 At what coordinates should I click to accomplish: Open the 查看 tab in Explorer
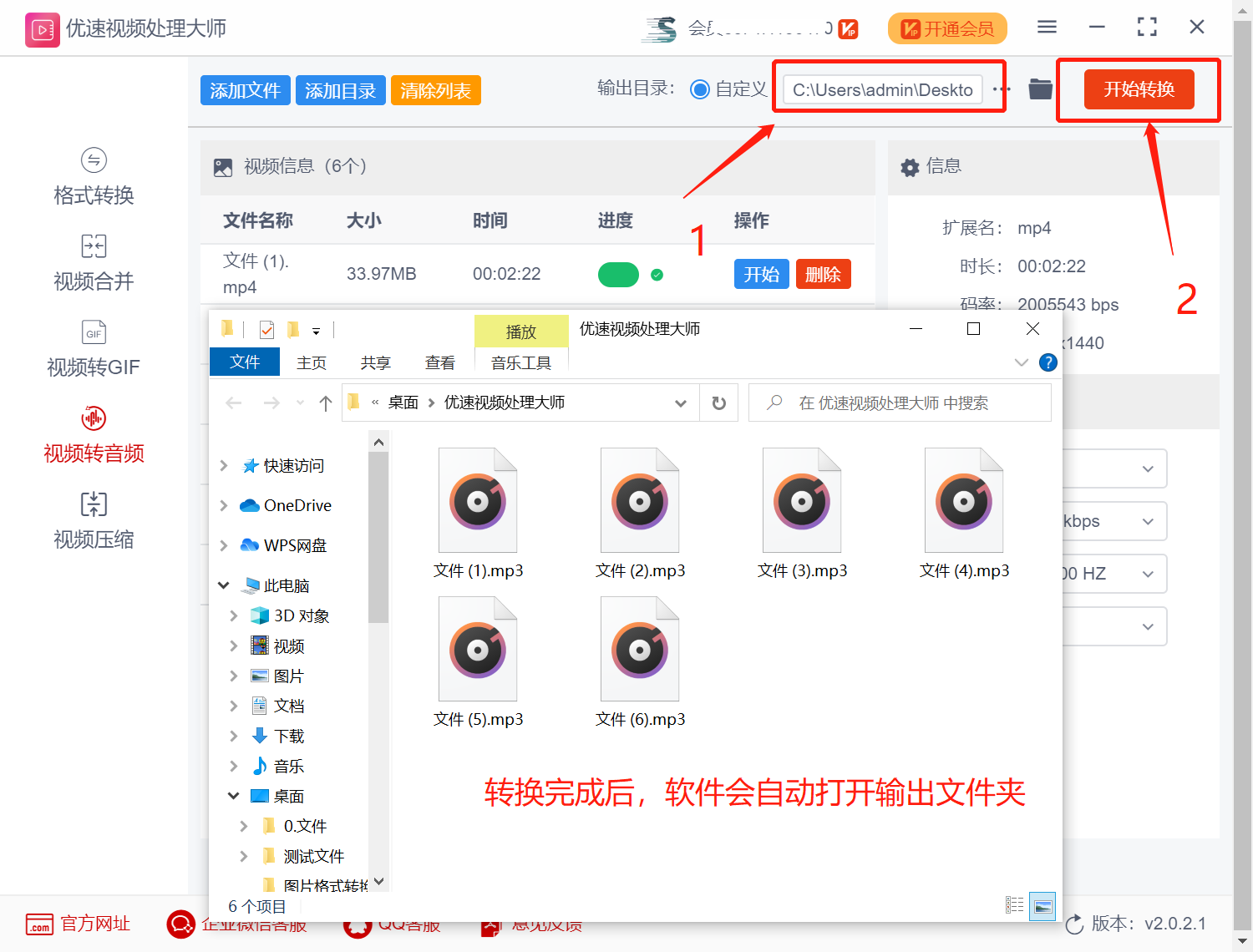point(440,362)
